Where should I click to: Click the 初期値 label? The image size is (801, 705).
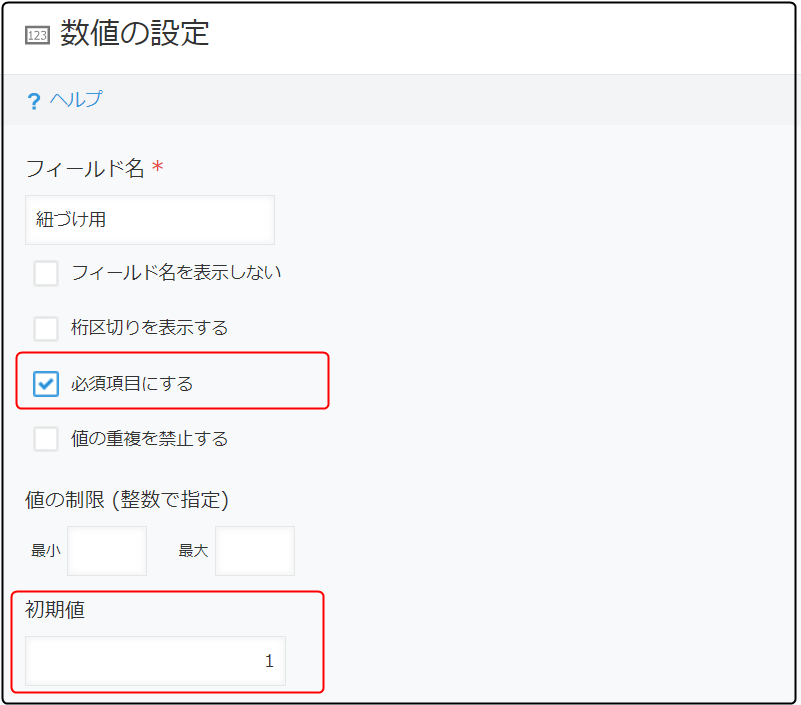[55, 609]
